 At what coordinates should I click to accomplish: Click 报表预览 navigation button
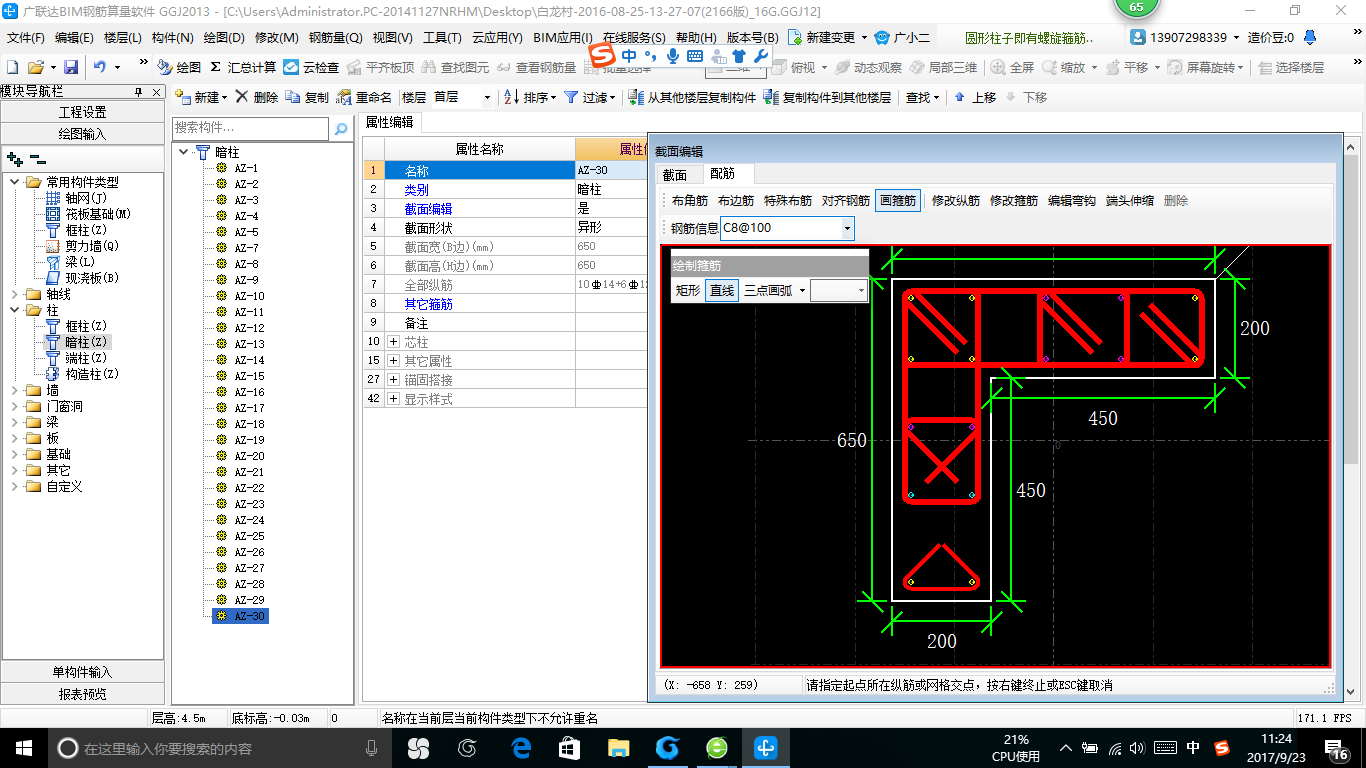82,694
